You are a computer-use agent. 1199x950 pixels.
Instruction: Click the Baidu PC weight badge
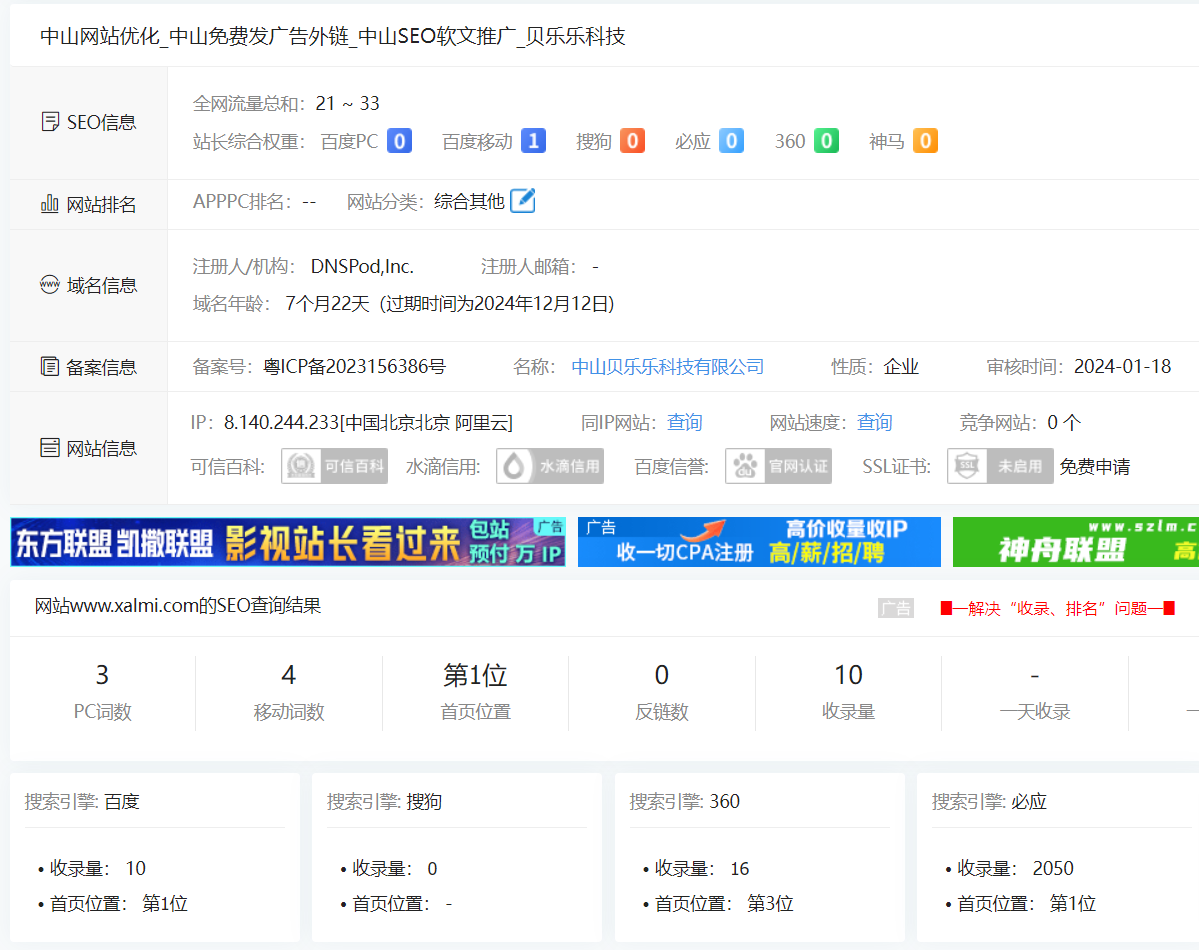click(399, 141)
